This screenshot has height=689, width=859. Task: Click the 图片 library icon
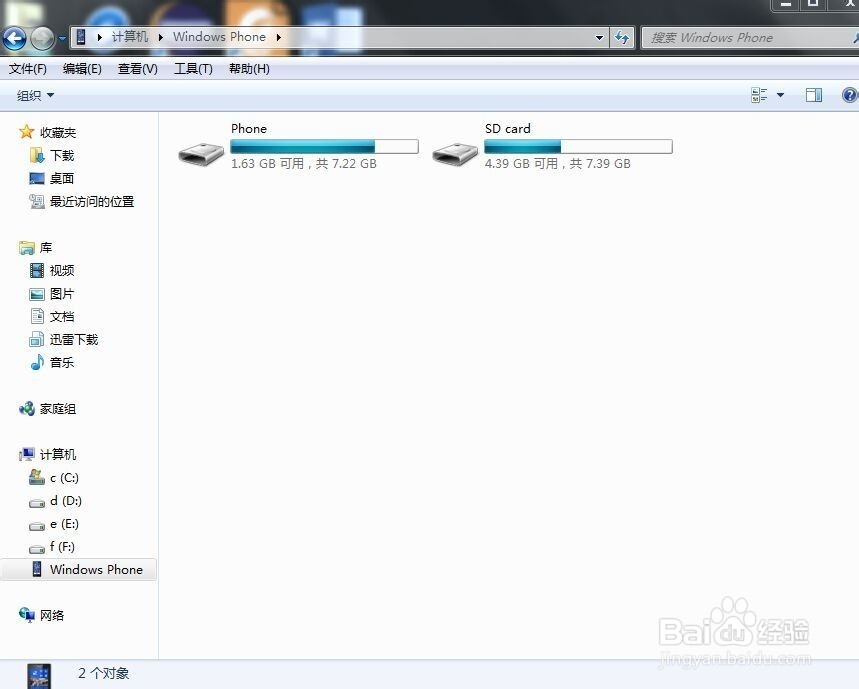tap(37, 294)
